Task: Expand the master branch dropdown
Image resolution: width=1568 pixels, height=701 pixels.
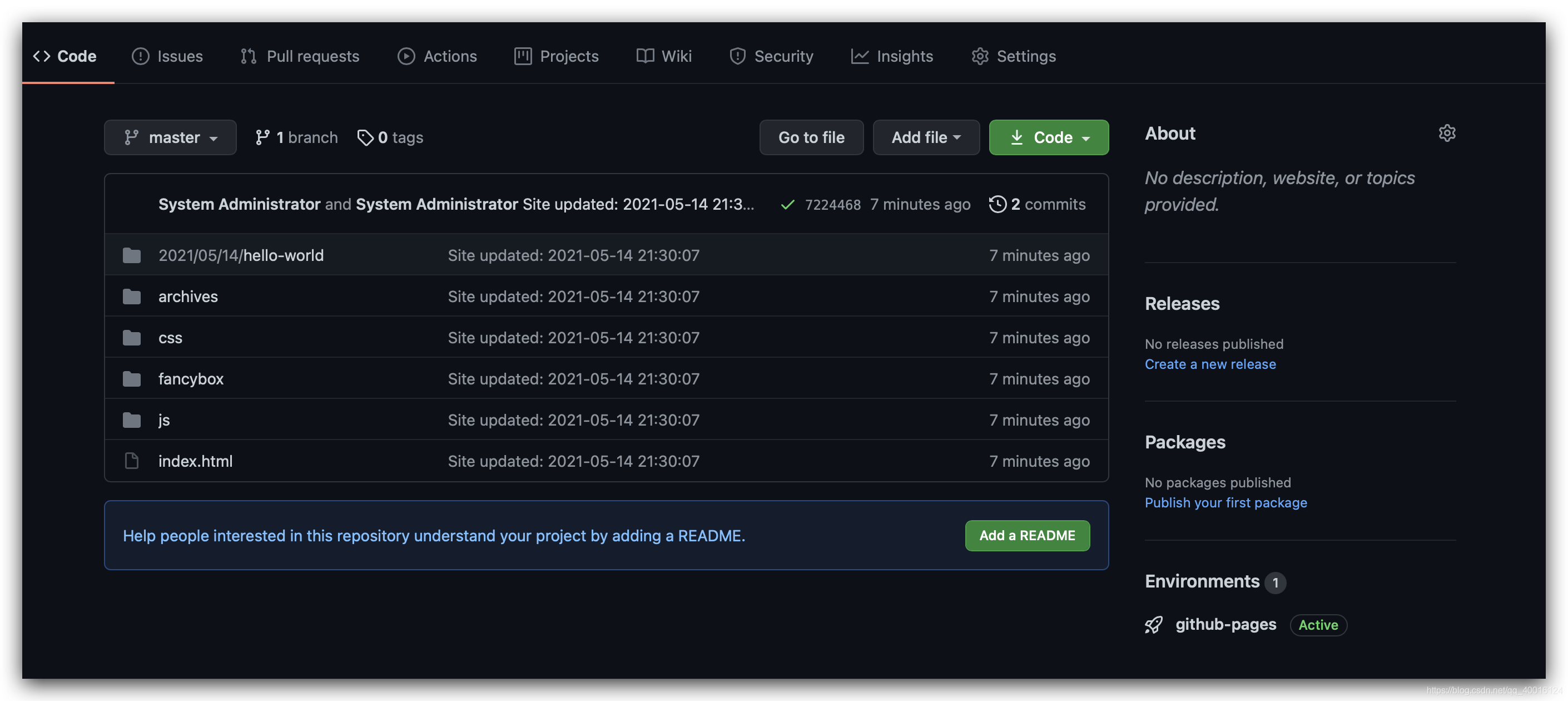Action: click(170, 137)
